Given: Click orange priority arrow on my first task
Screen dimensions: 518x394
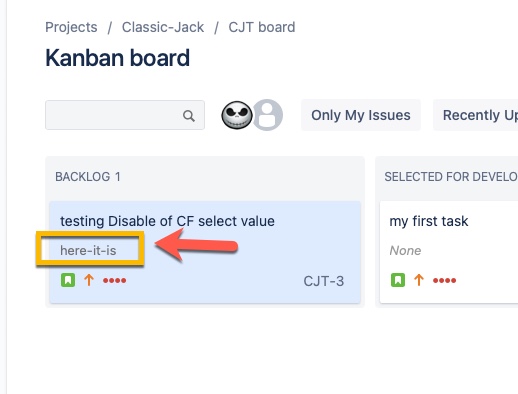Looking at the screenshot, I should (x=419, y=280).
